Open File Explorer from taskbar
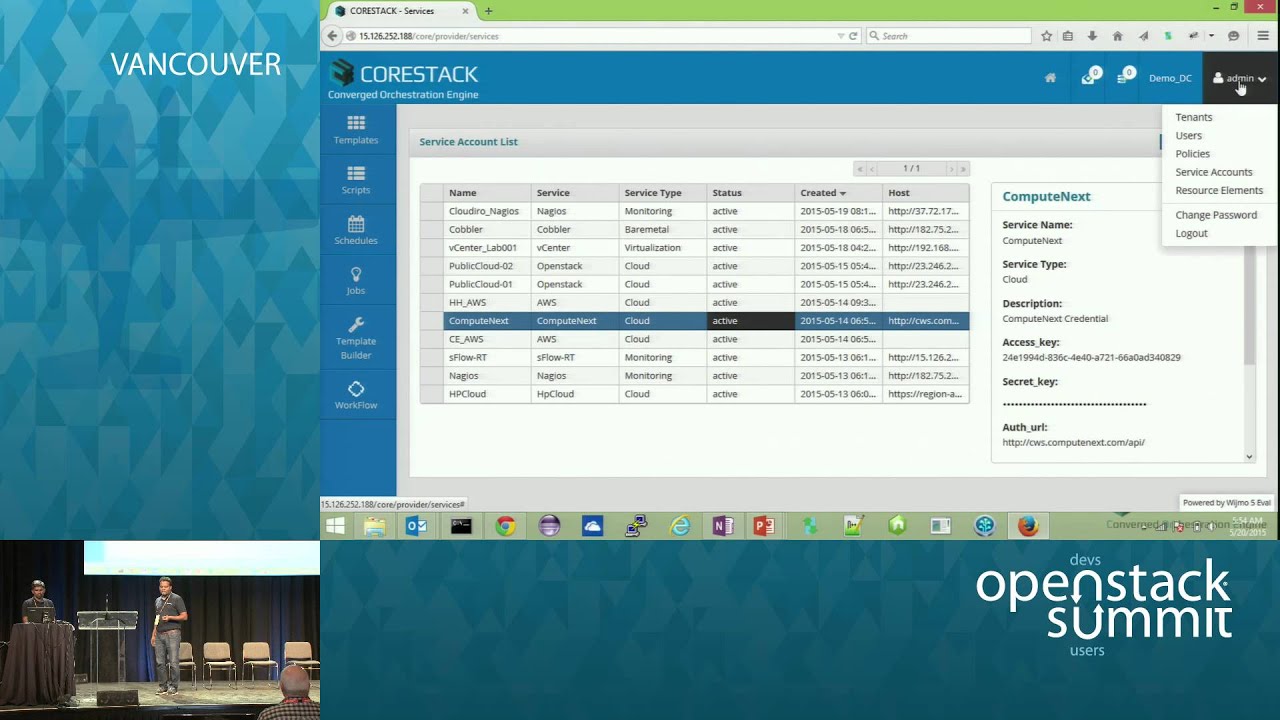The height and width of the screenshot is (720, 1280). (x=375, y=526)
